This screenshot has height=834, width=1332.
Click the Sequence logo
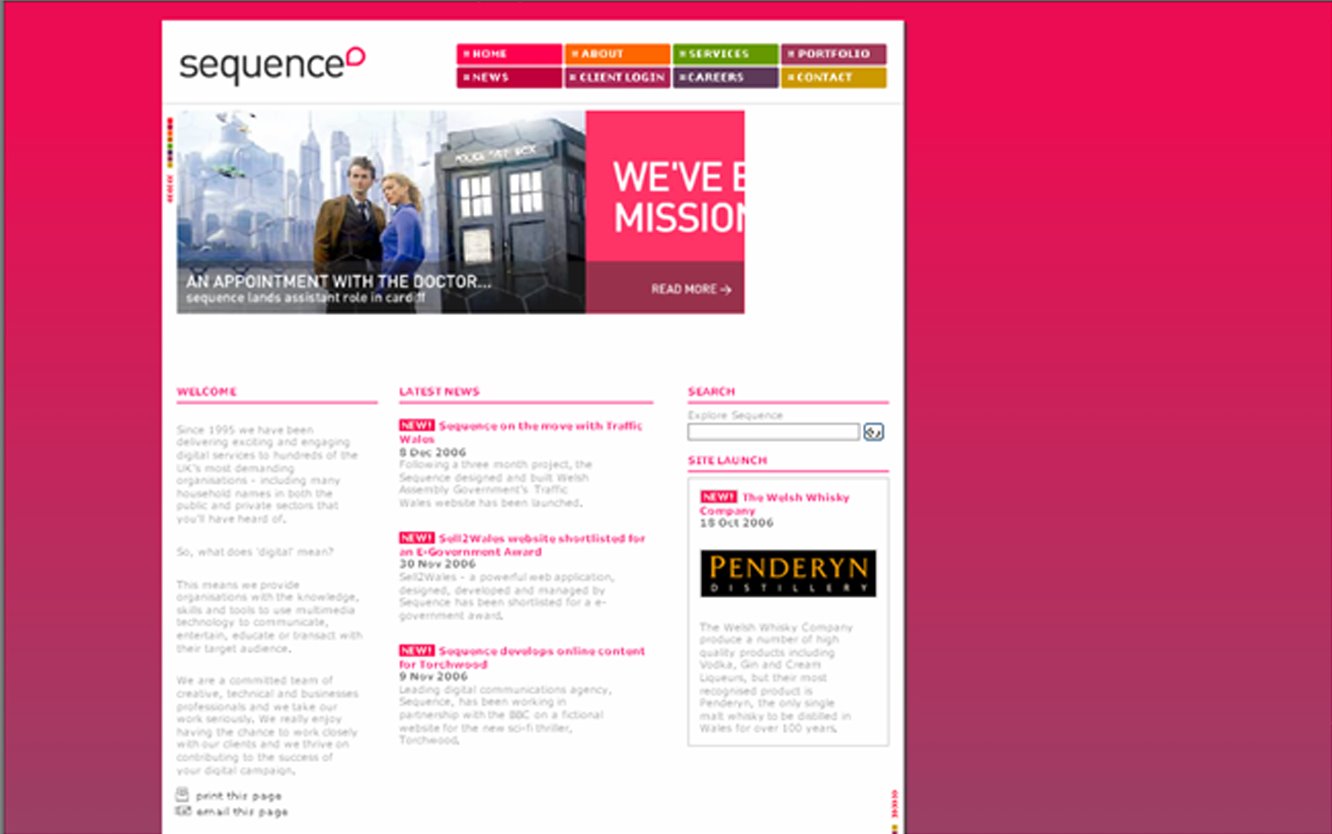click(272, 64)
